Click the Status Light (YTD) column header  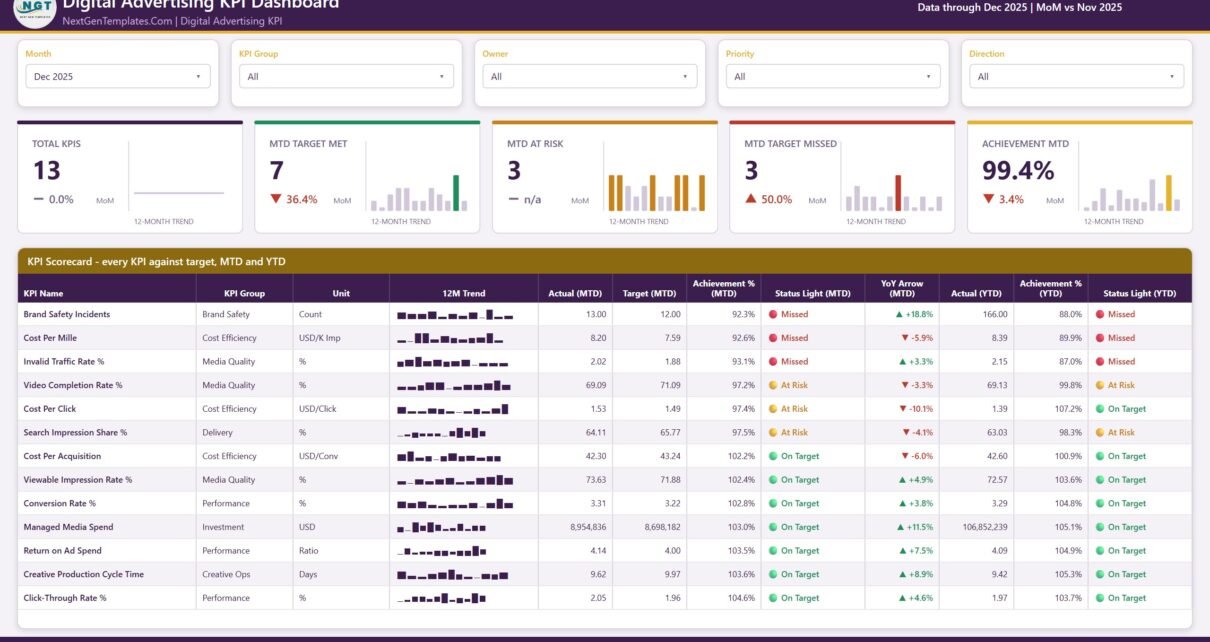(x=1140, y=293)
